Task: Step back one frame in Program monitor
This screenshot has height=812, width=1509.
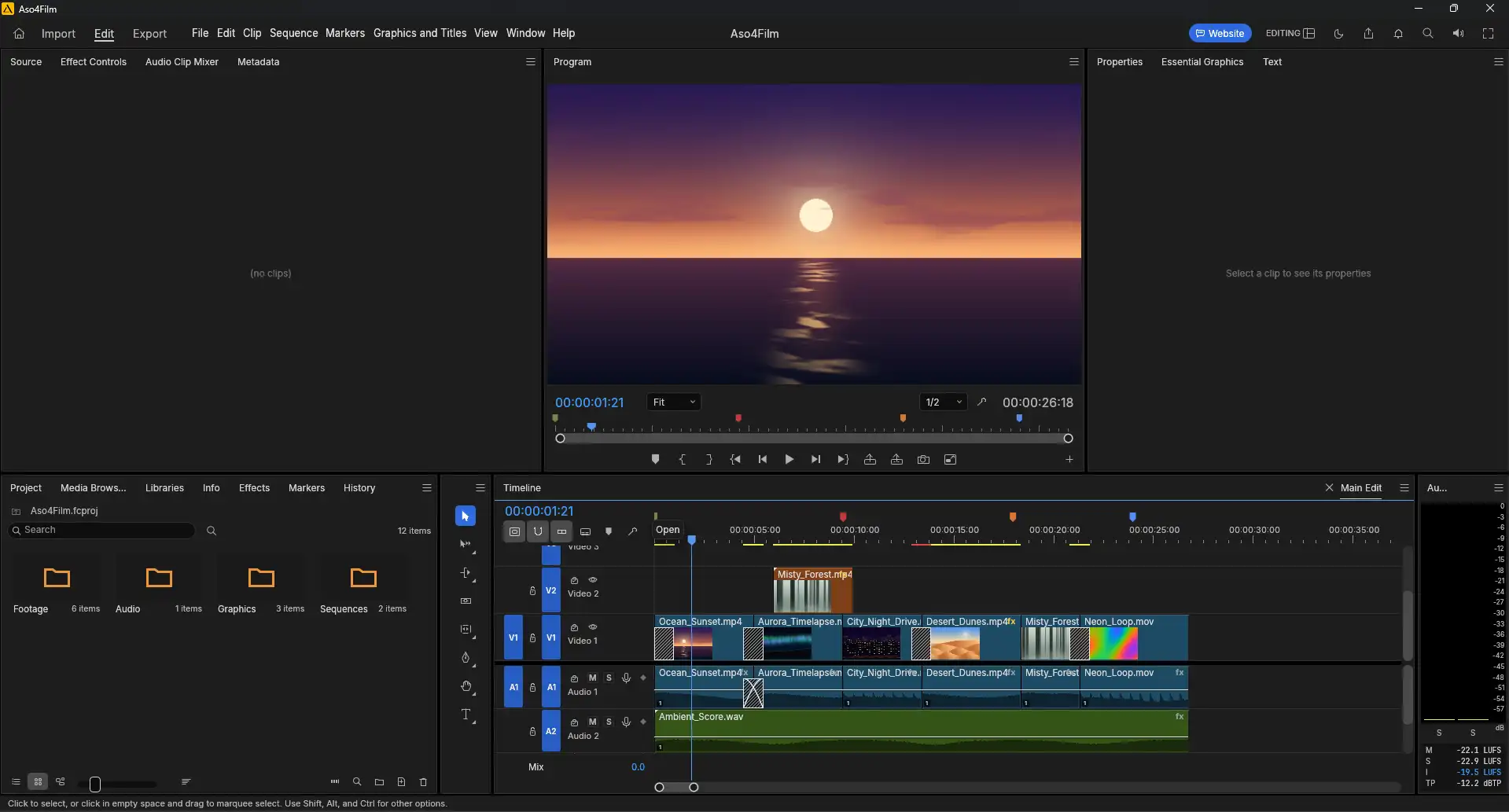Action: [x=762, y=460]
